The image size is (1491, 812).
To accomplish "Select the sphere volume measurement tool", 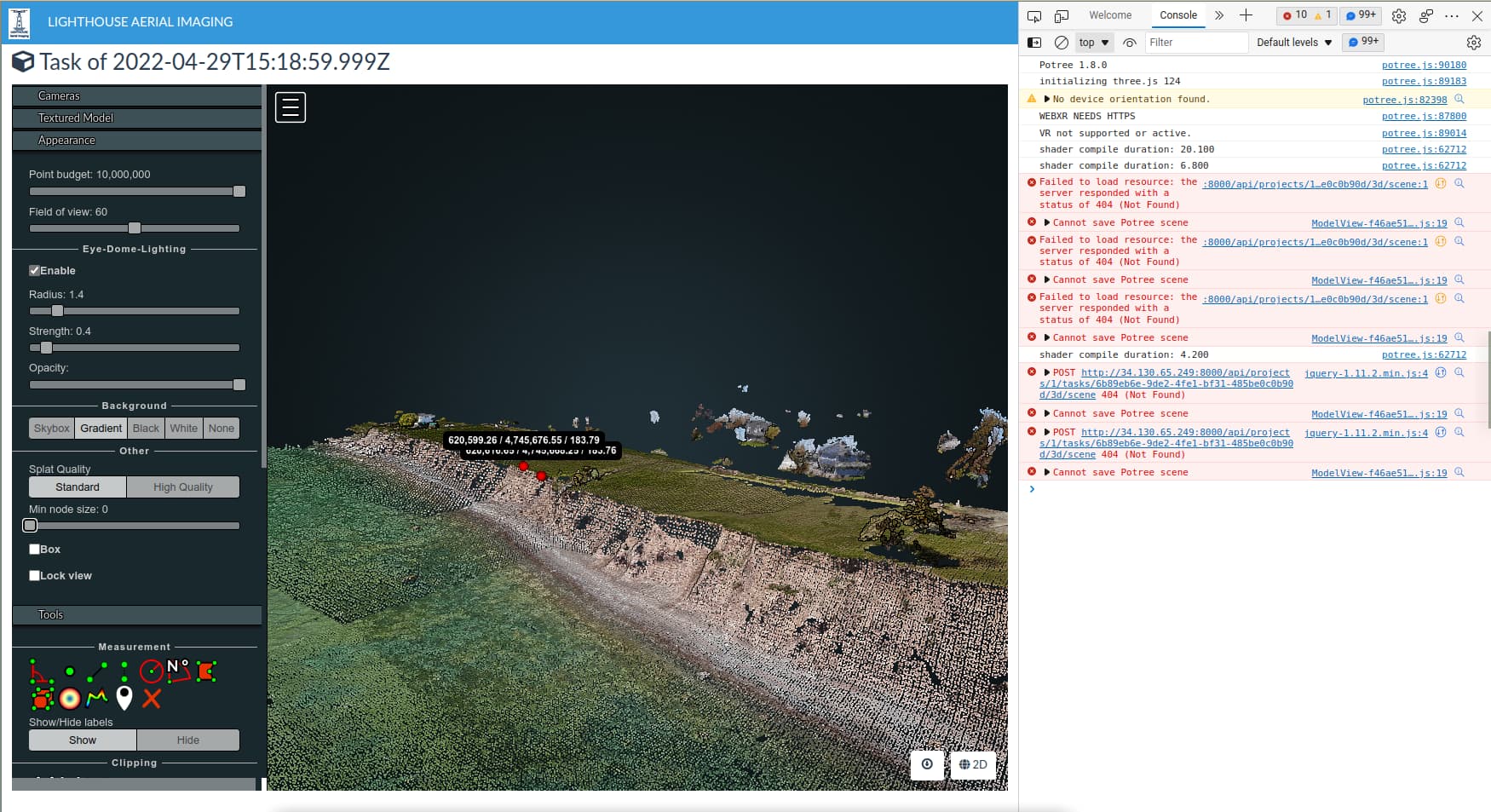I will [70, 699].
